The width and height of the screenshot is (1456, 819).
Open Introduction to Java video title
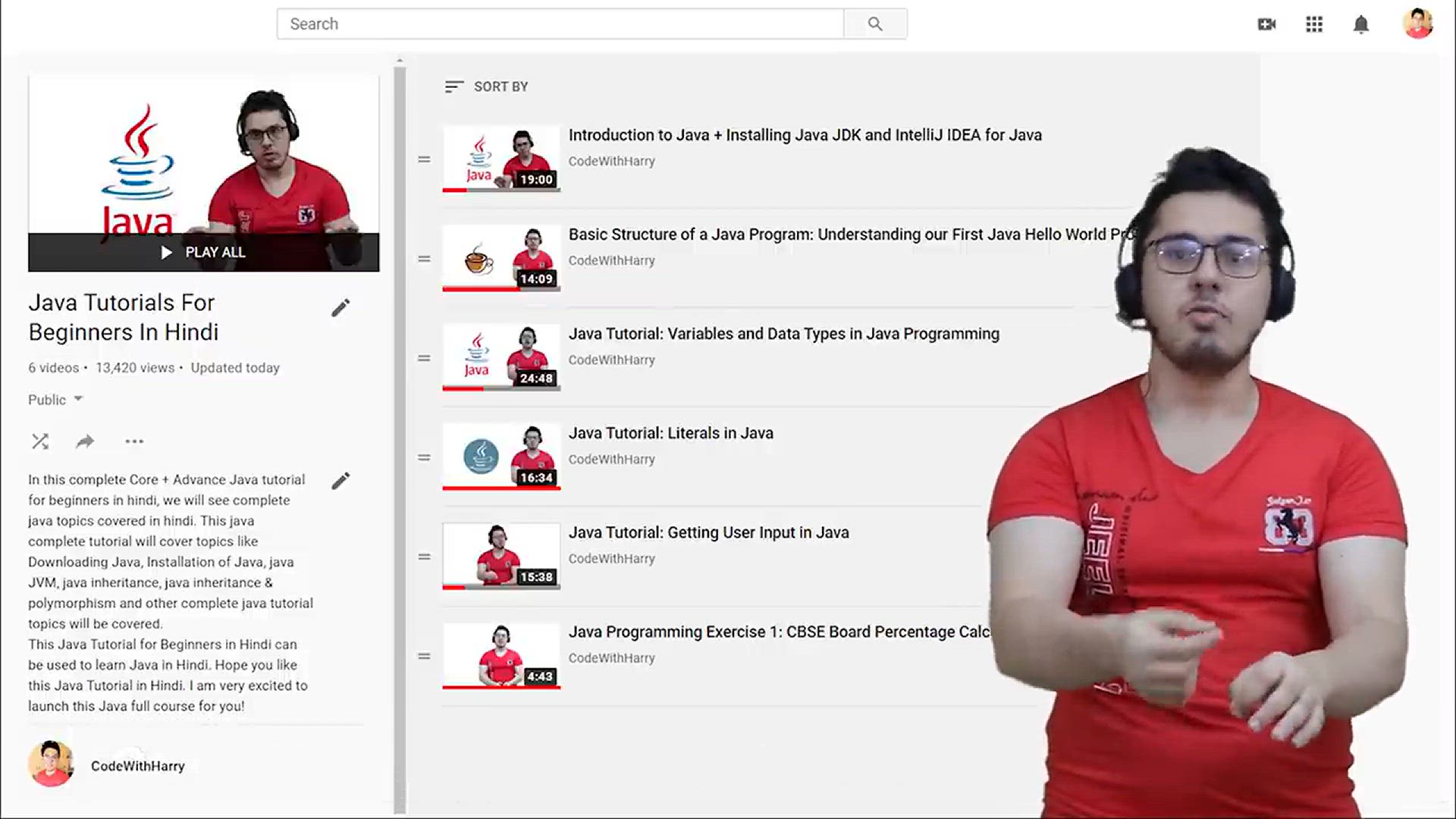tap(805, 135)
